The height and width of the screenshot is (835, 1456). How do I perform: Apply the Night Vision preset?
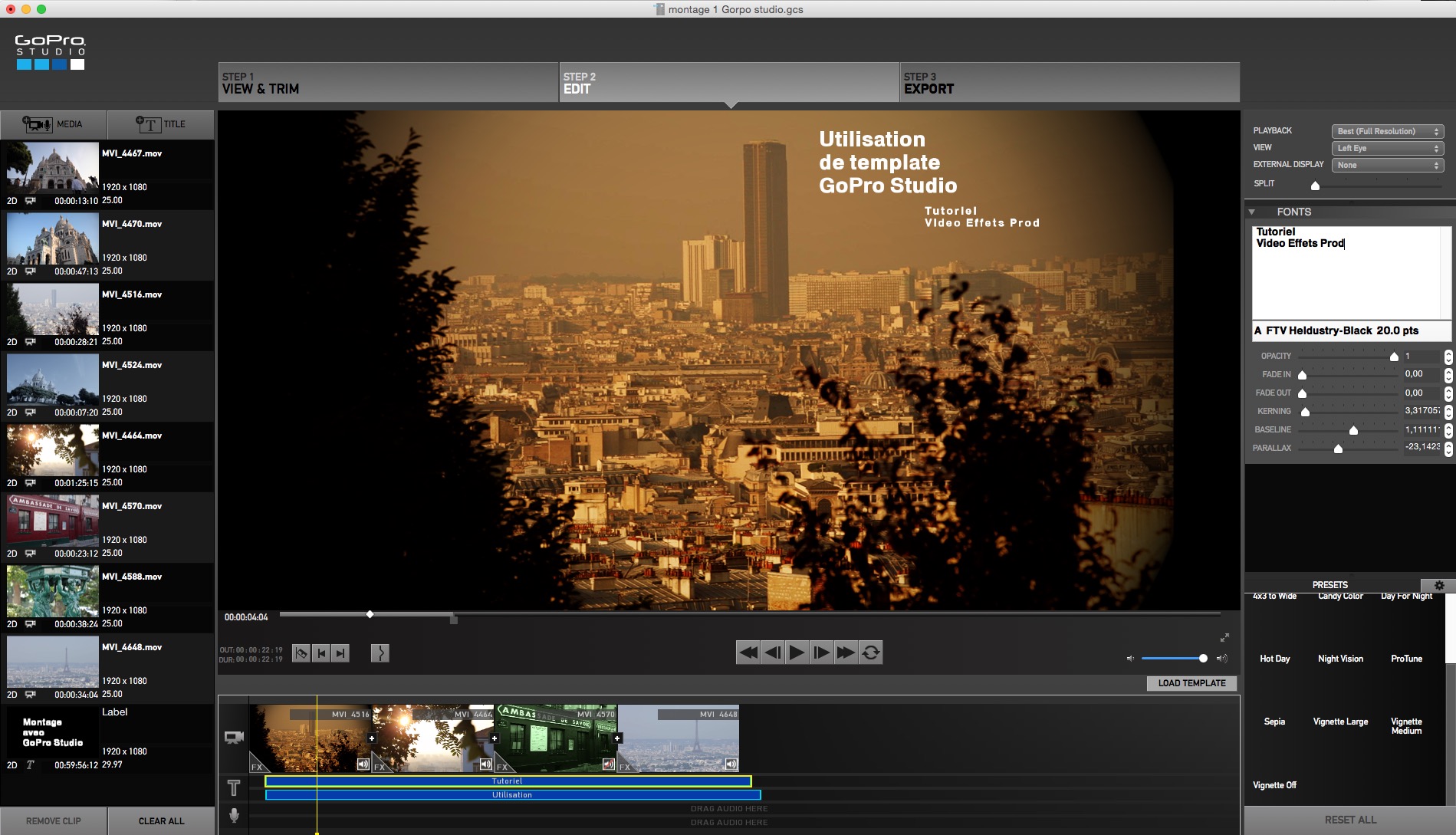[x=1340, y=659]
